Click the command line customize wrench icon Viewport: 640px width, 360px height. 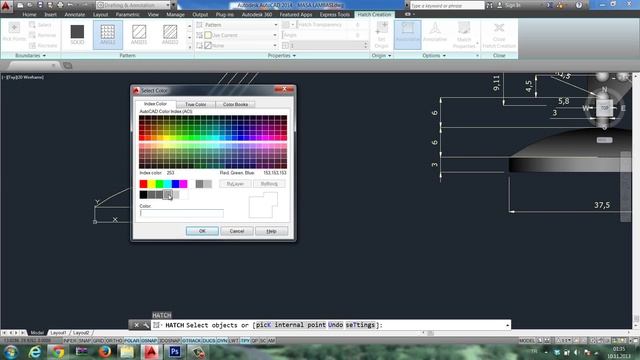[146, 325]
